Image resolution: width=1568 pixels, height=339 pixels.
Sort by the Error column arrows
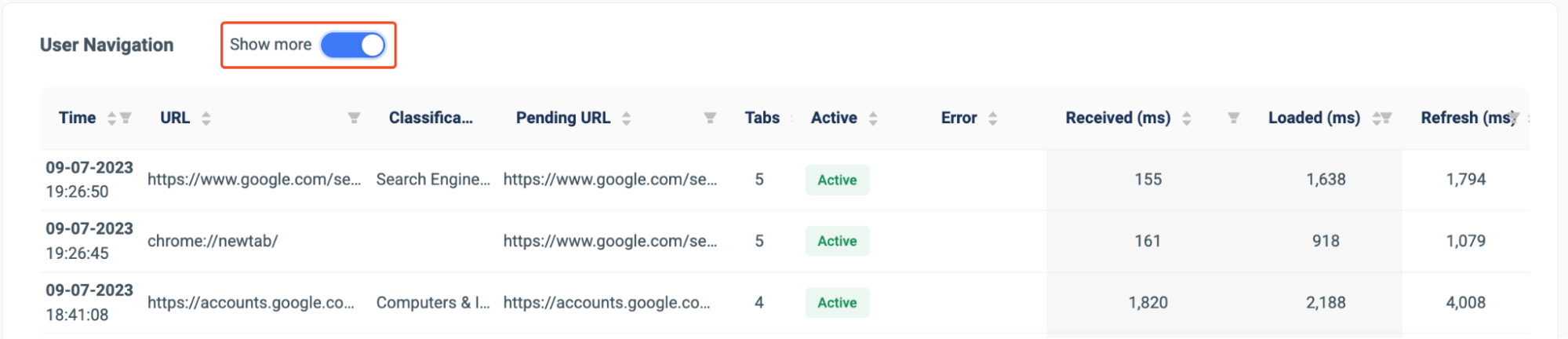992,118
